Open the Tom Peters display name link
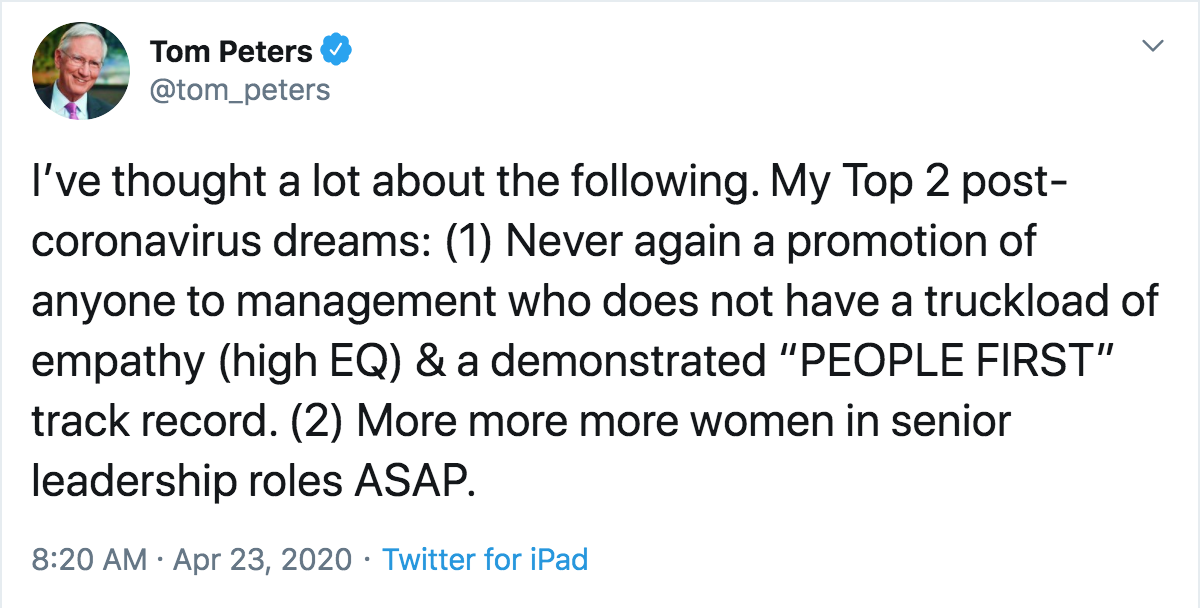The width and height of the screenshot is (1202, 608). coord(231,50)
